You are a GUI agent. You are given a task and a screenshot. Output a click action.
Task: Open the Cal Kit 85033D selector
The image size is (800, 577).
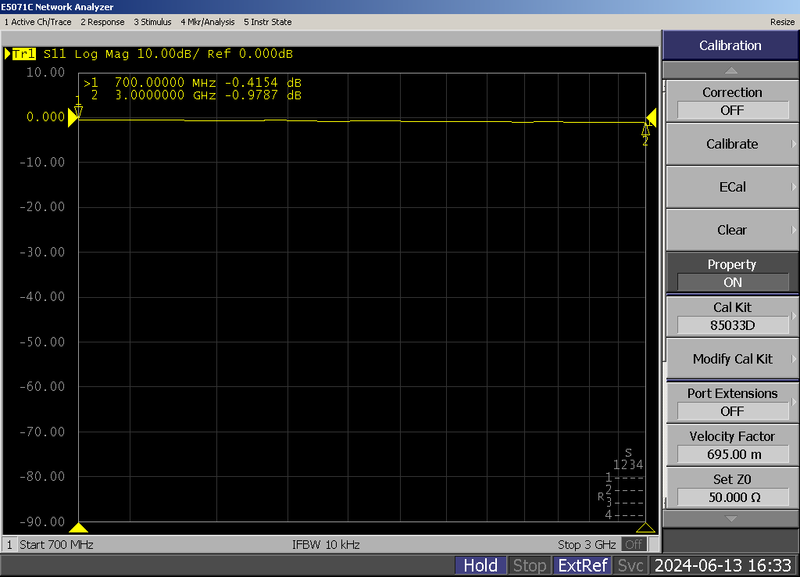click(x=731, y=316)
